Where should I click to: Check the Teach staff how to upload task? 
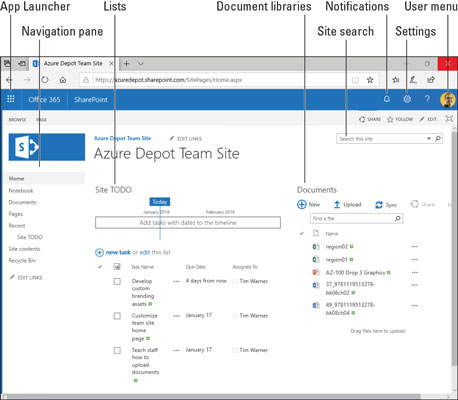117,350
